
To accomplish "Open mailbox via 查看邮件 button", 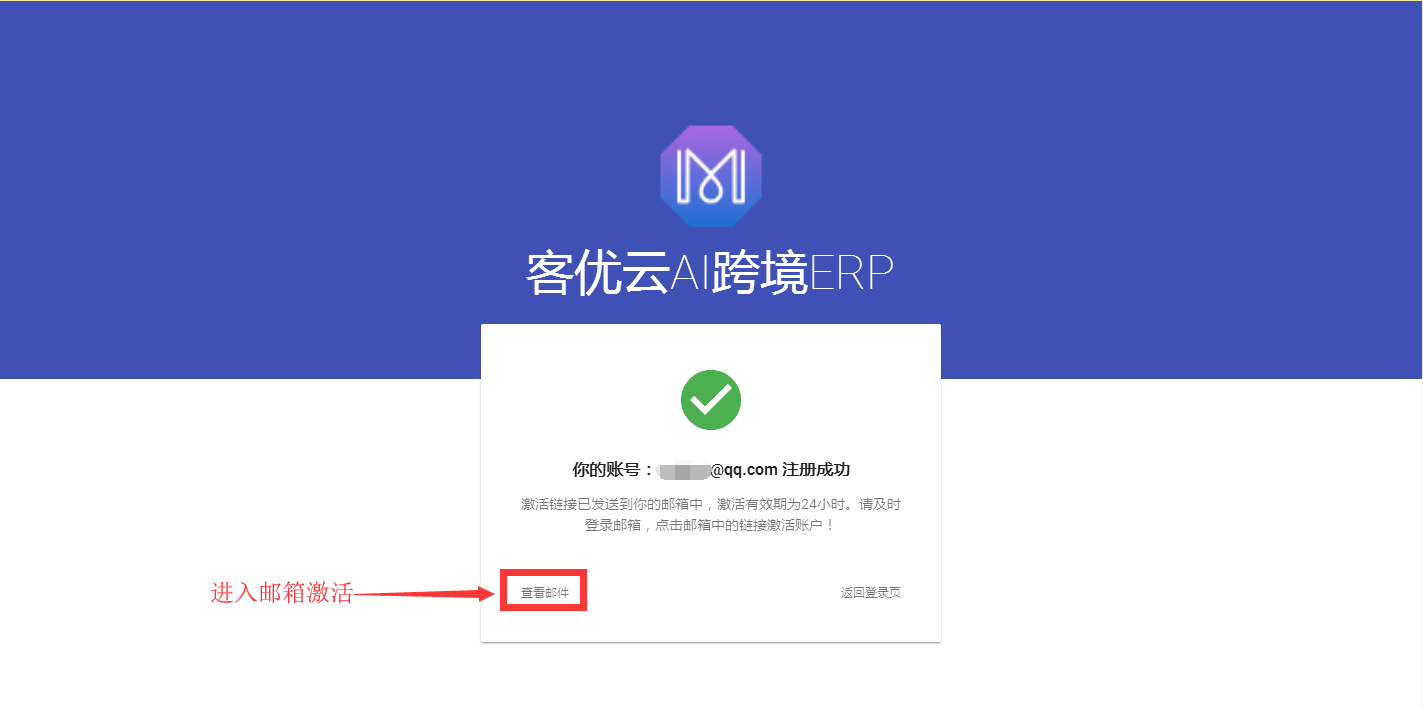I will coord(544,593).
